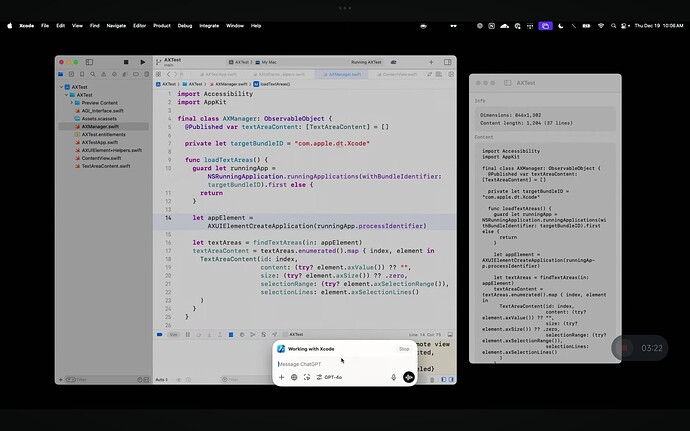Switch to AXTestApp.swift editor tab
This screenshot has width=690, height=431.
[x=218, y=74]
